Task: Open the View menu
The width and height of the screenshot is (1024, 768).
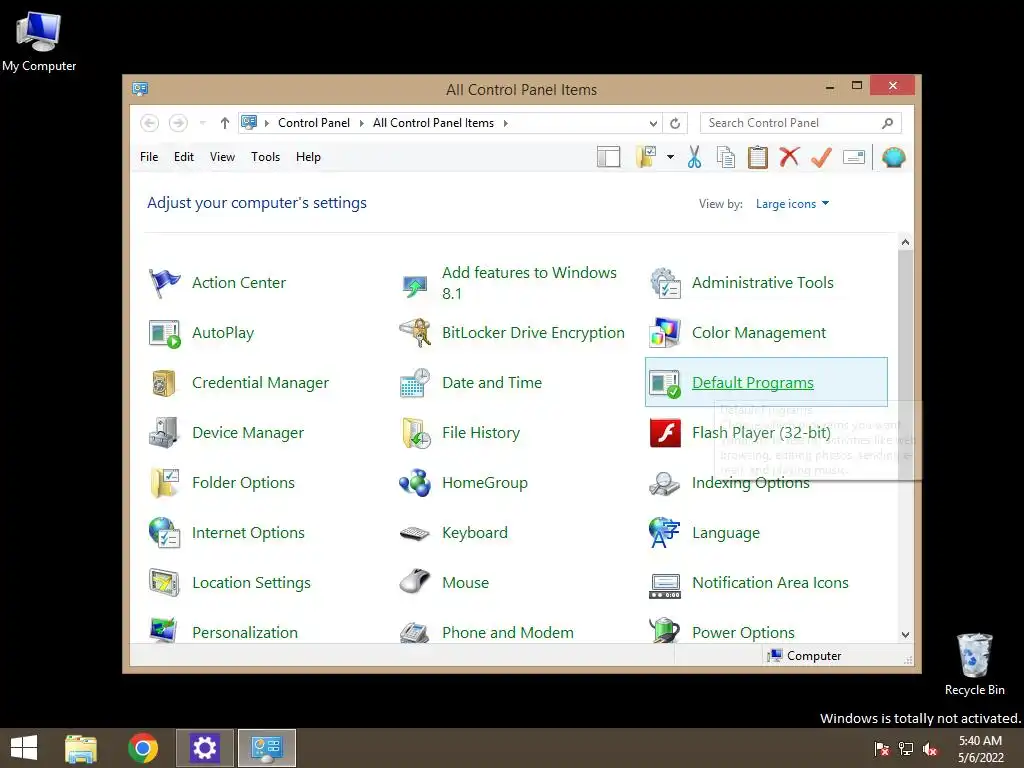Action: pyautogui.click(x=222, y=157)
